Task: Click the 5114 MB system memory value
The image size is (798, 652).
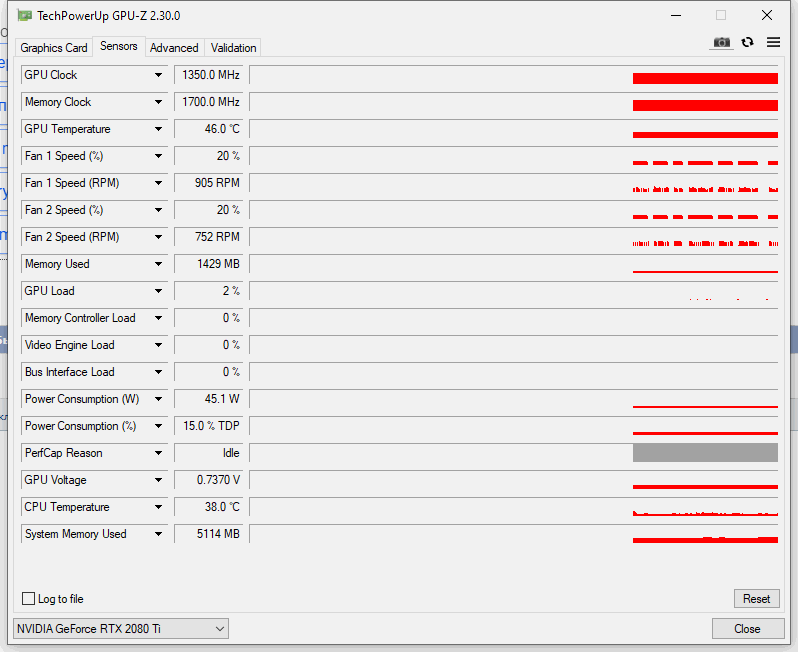Action: (209, 533)
